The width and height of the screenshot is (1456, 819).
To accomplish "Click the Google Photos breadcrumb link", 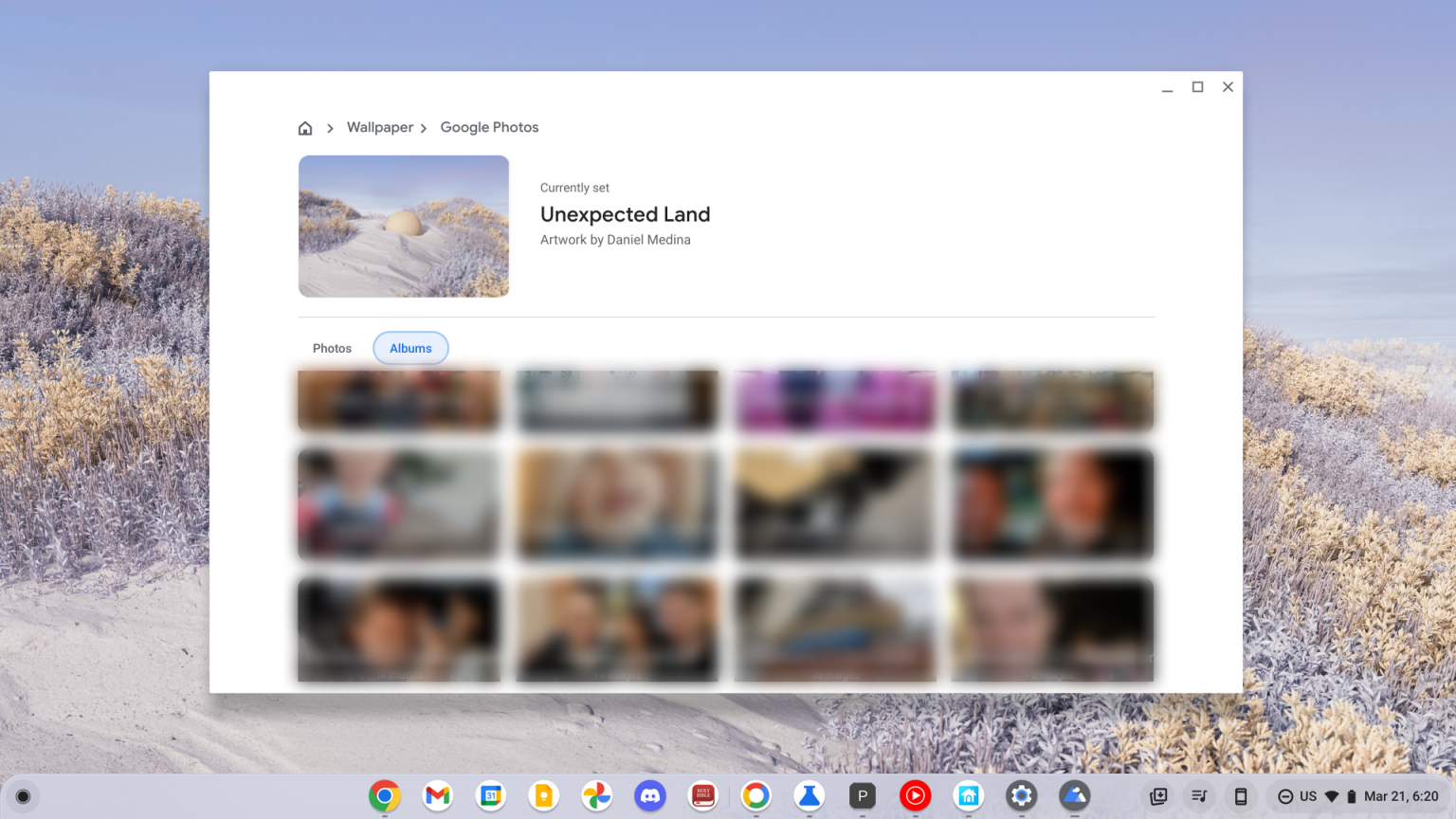I will [x=489, y=127].
